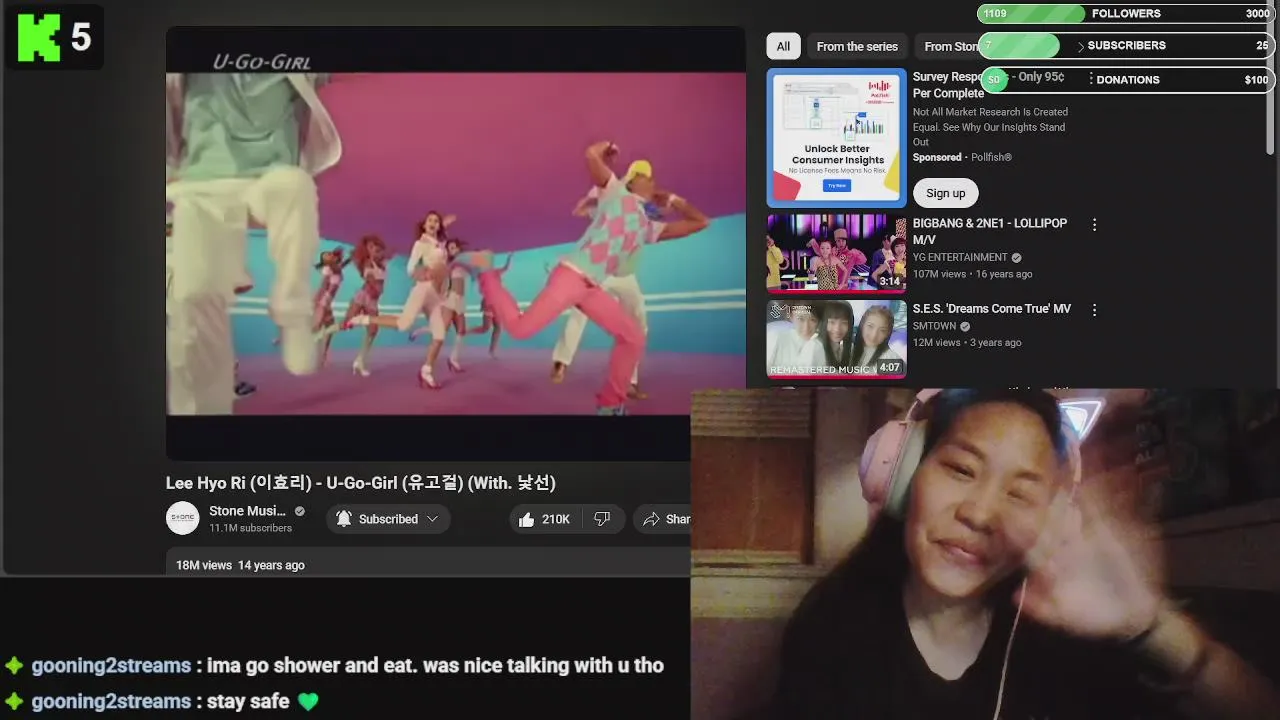The image size is (1280, 720).
Task: Click the Stone Music channel avatar
Action: (x=182, y=518)
